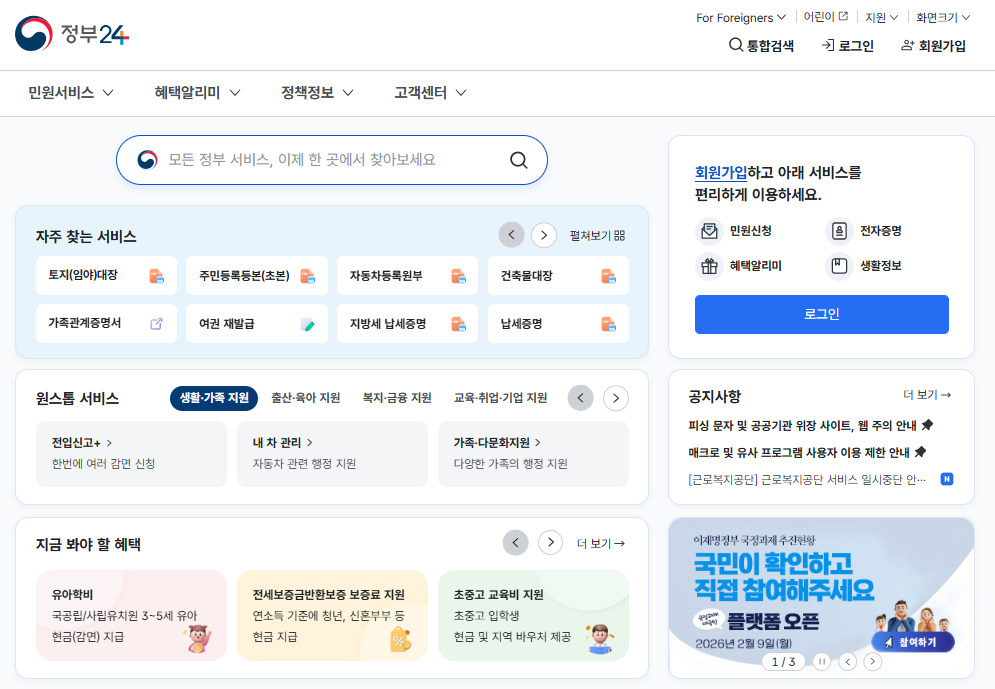Image resolution: width=995 pixels, height=689 pixels.
Task: Click 더 보기 in 지금 봐야 할 혜택
Action: pos(601,544)
